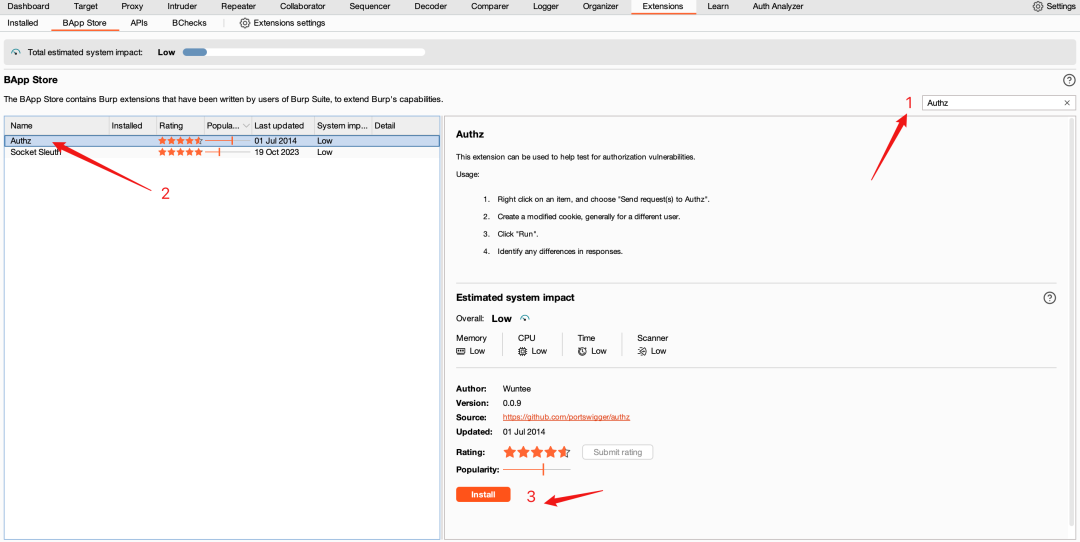The width and height of the screenshot is (1080, 542).
Task: Open the Organizer tab
Action: point(600,6)
